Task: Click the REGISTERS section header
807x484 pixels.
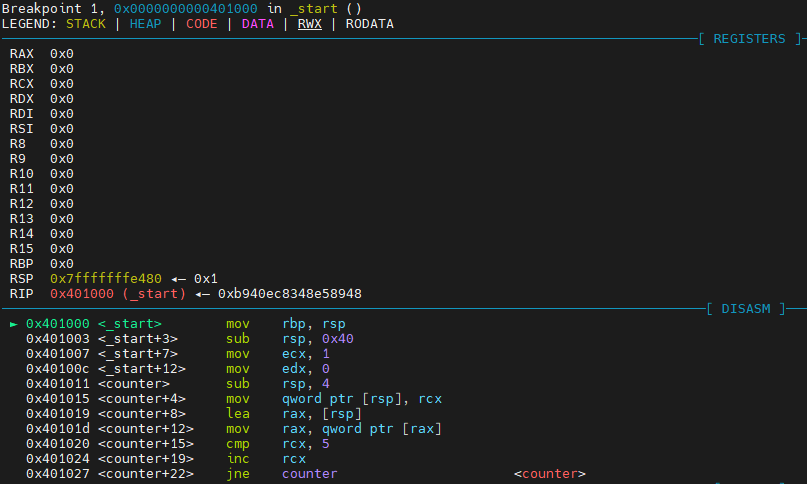Action: click(x=749, y=39)
